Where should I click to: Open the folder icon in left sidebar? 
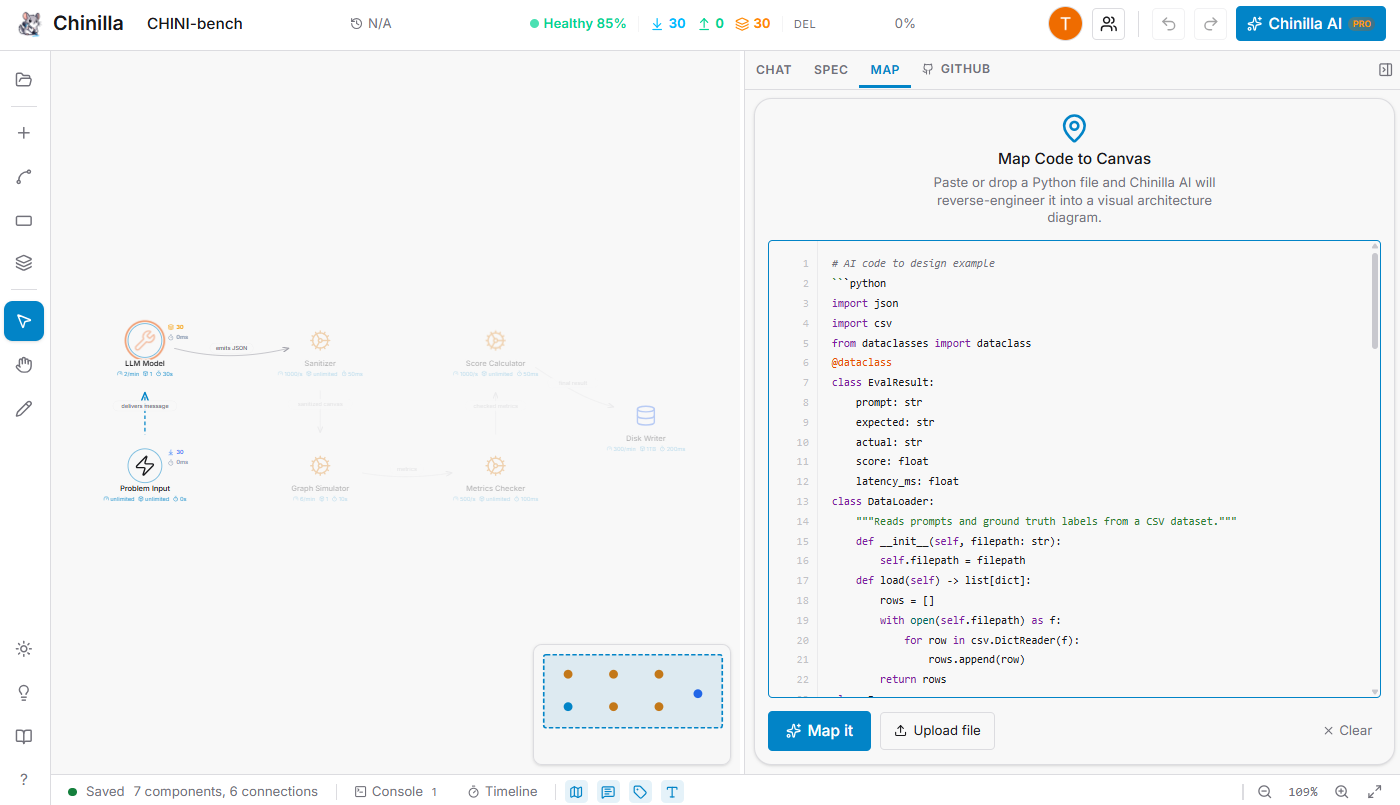(x=24, y=80)
